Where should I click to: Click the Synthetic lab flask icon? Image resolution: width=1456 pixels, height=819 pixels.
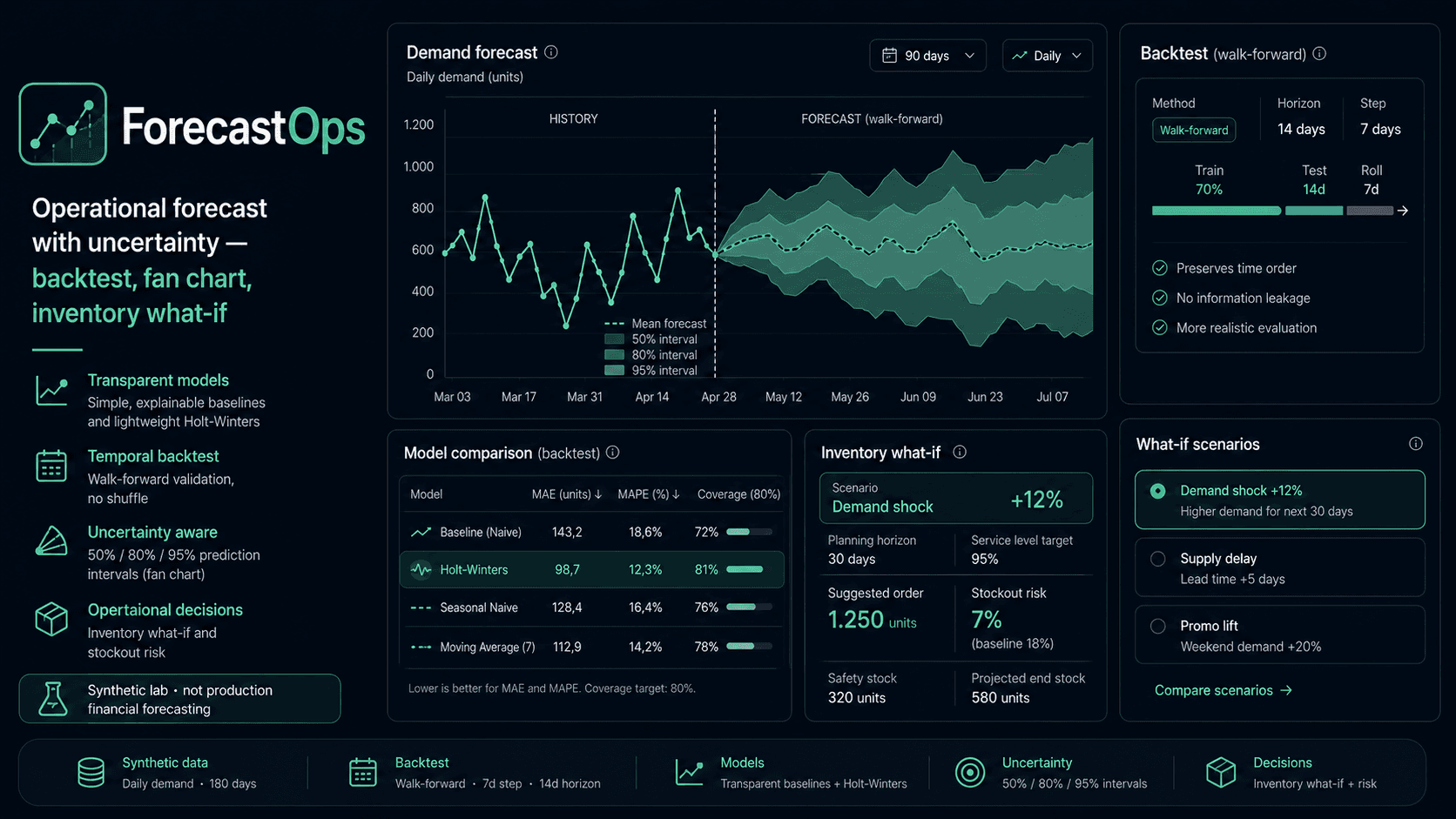pos(53,699)
